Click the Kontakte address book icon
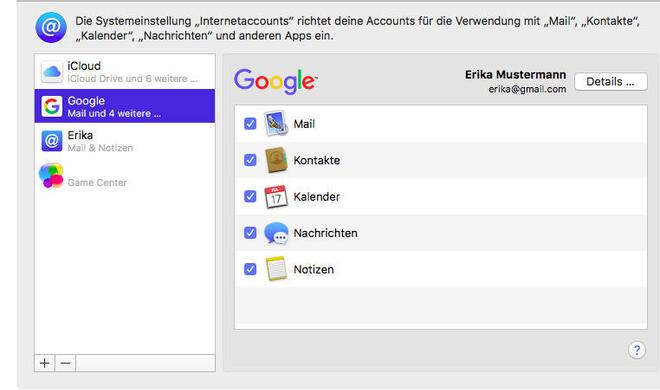The image size is (660, 390). point(276,160)
